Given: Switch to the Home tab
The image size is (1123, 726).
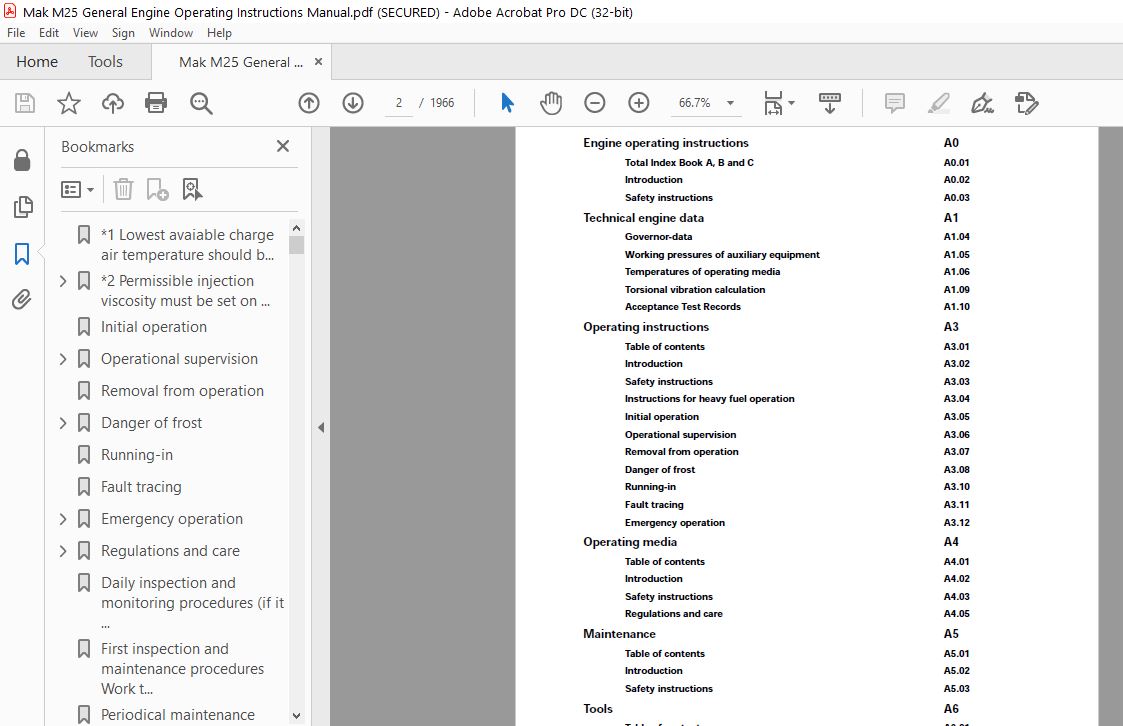Looking at the screenshot, I should 37,62.
